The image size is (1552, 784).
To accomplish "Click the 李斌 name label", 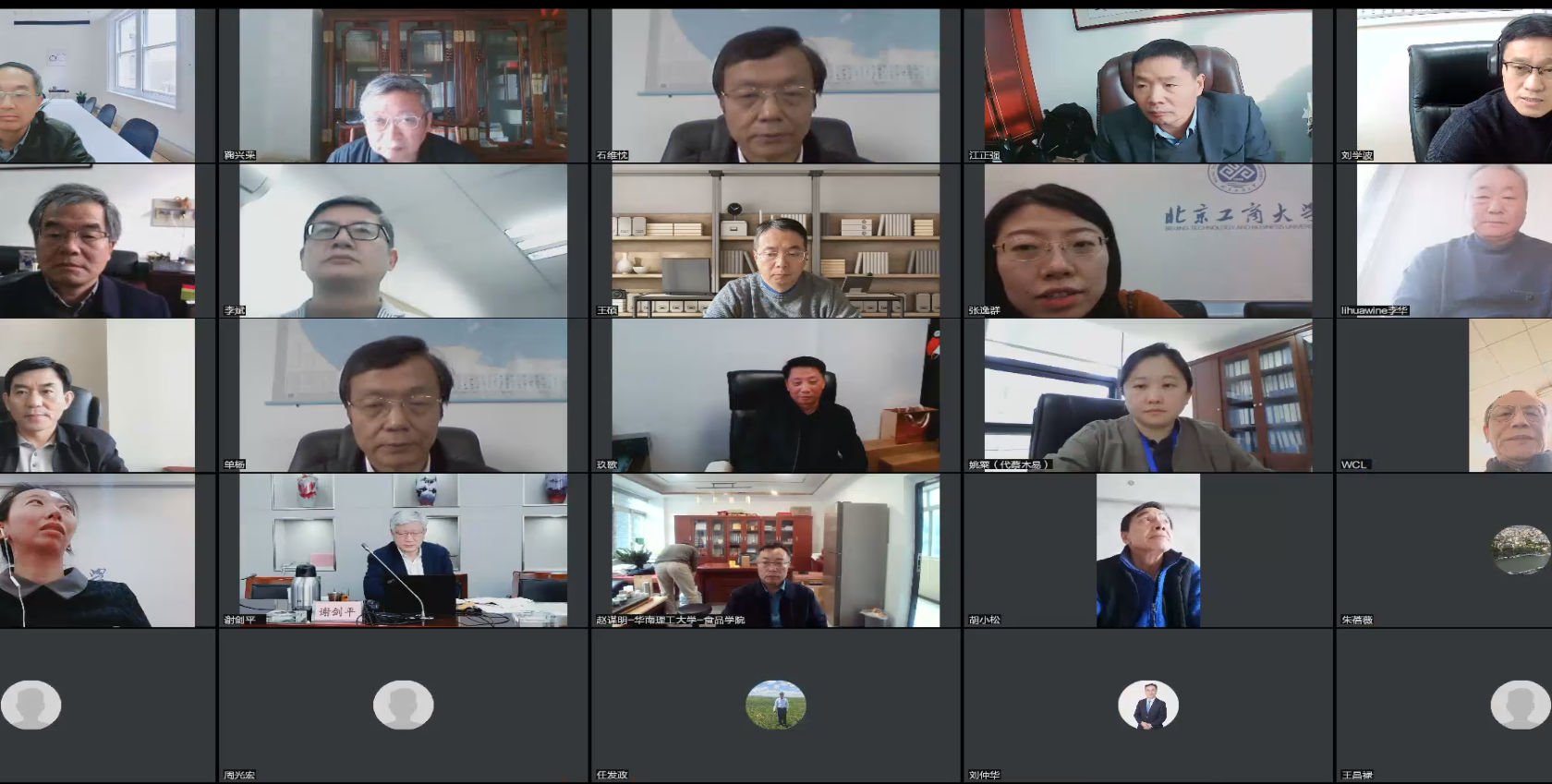I will pyautogui.click(x=235, y=310).
